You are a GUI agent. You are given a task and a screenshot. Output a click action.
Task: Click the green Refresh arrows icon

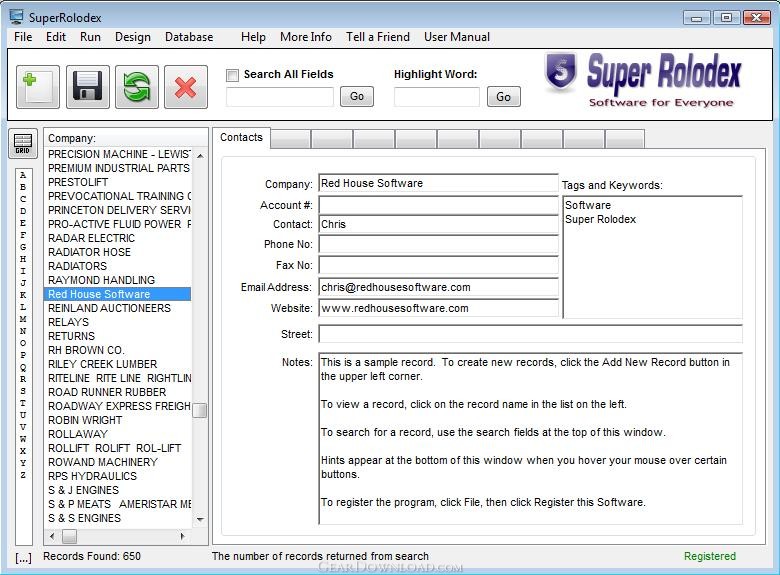[137, 87]
